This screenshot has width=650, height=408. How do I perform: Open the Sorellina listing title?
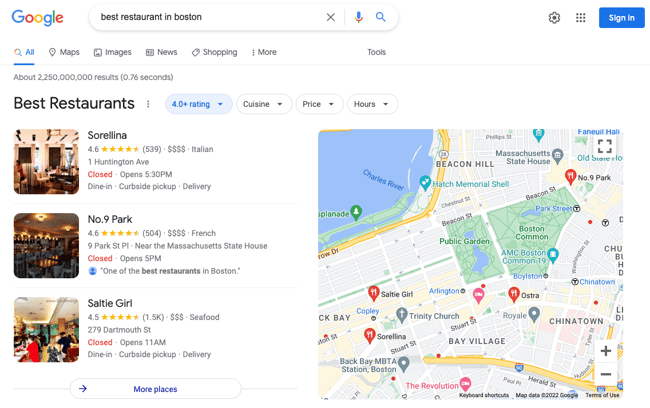(107, 136)
